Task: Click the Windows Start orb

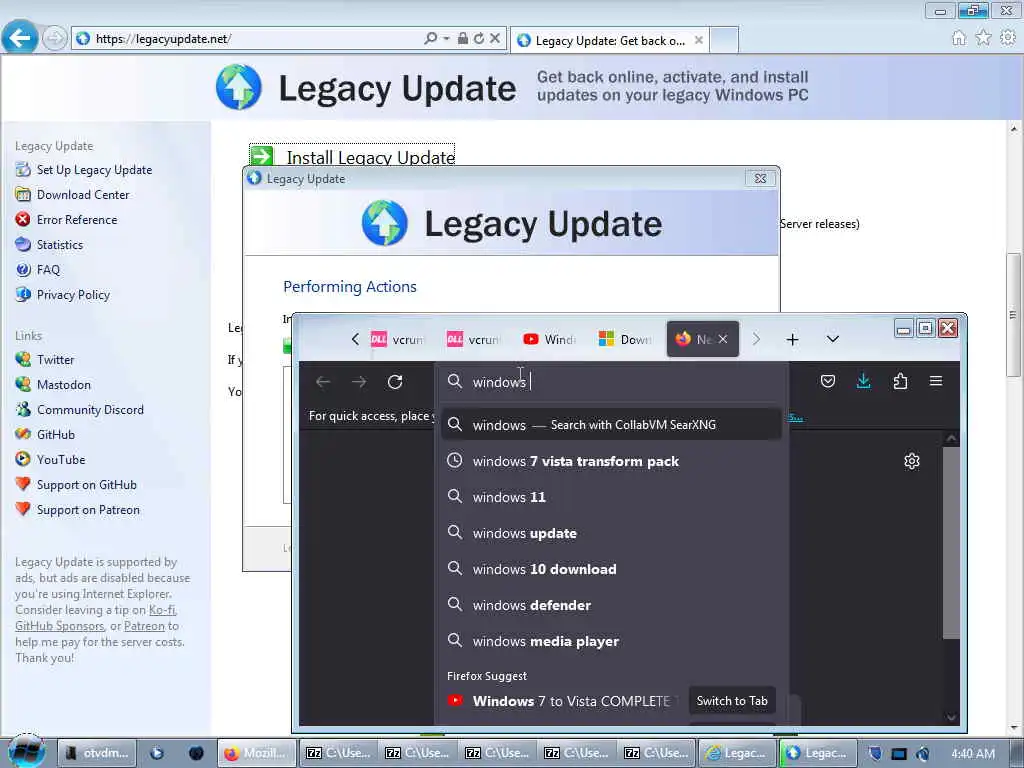Action: pos(26,752)
